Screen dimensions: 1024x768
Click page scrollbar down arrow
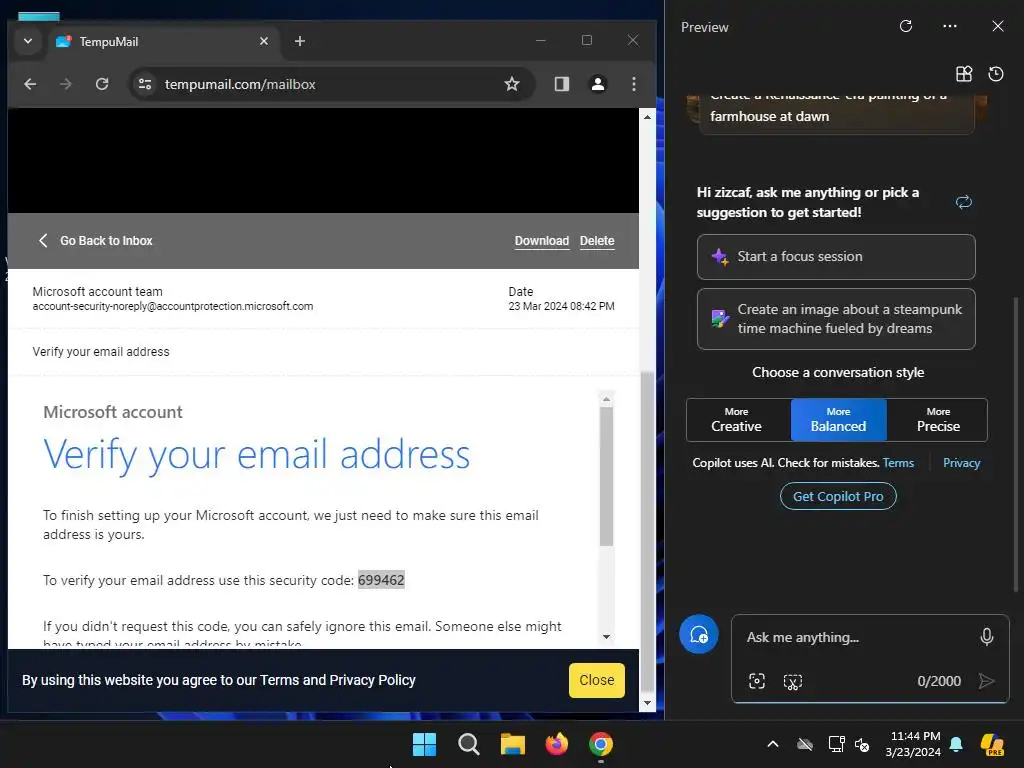pos(647,703)
